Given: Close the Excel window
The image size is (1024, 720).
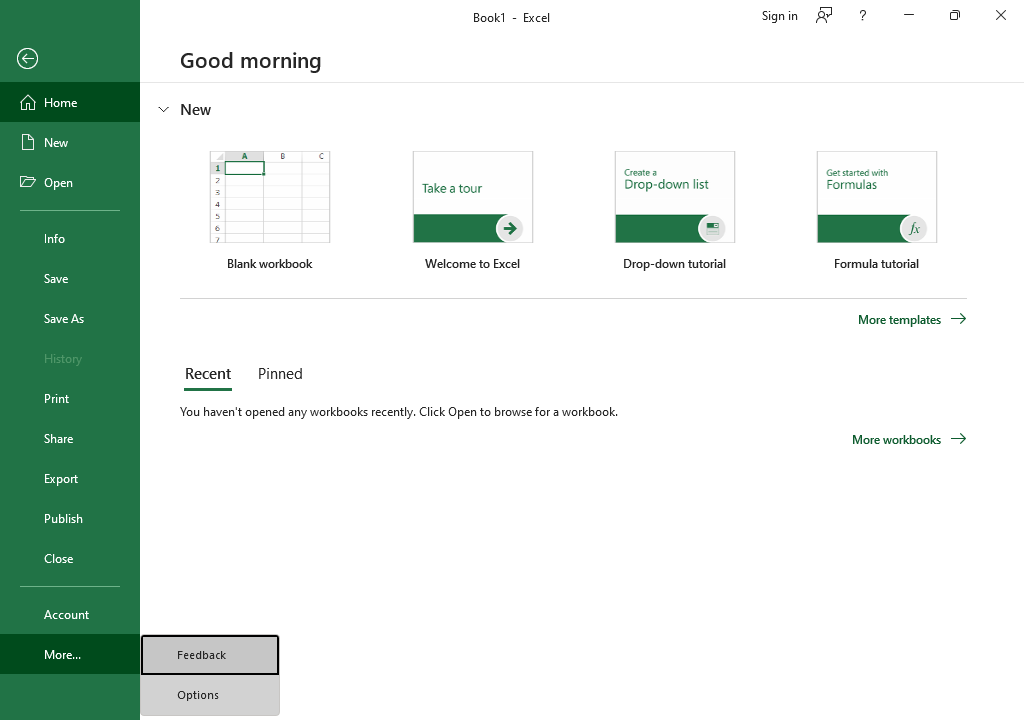Looking at the screenshot, I should click(x=1000, y=15).
